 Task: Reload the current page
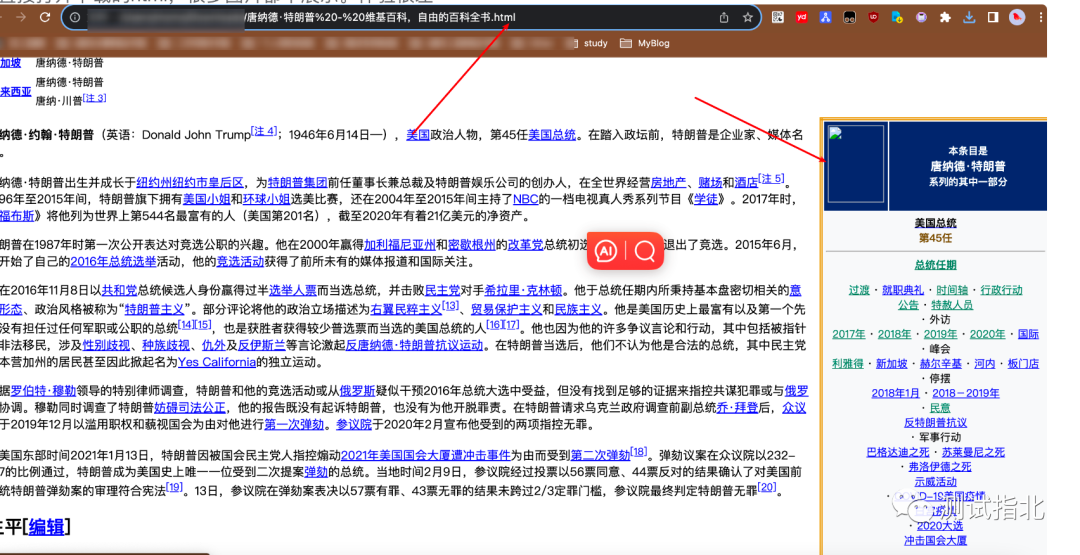point(45,17)
